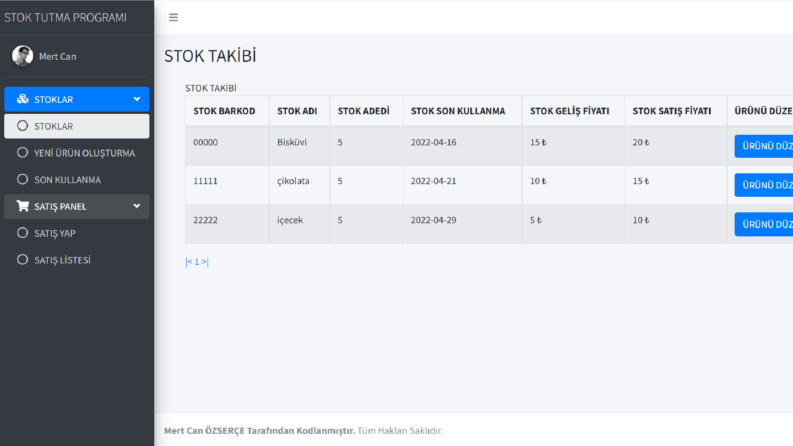The width and height of the screenshot is (793, 446).
Task: Click STOK TUTMA PROGRAMI brand title
Action: [x=65, y=17]
